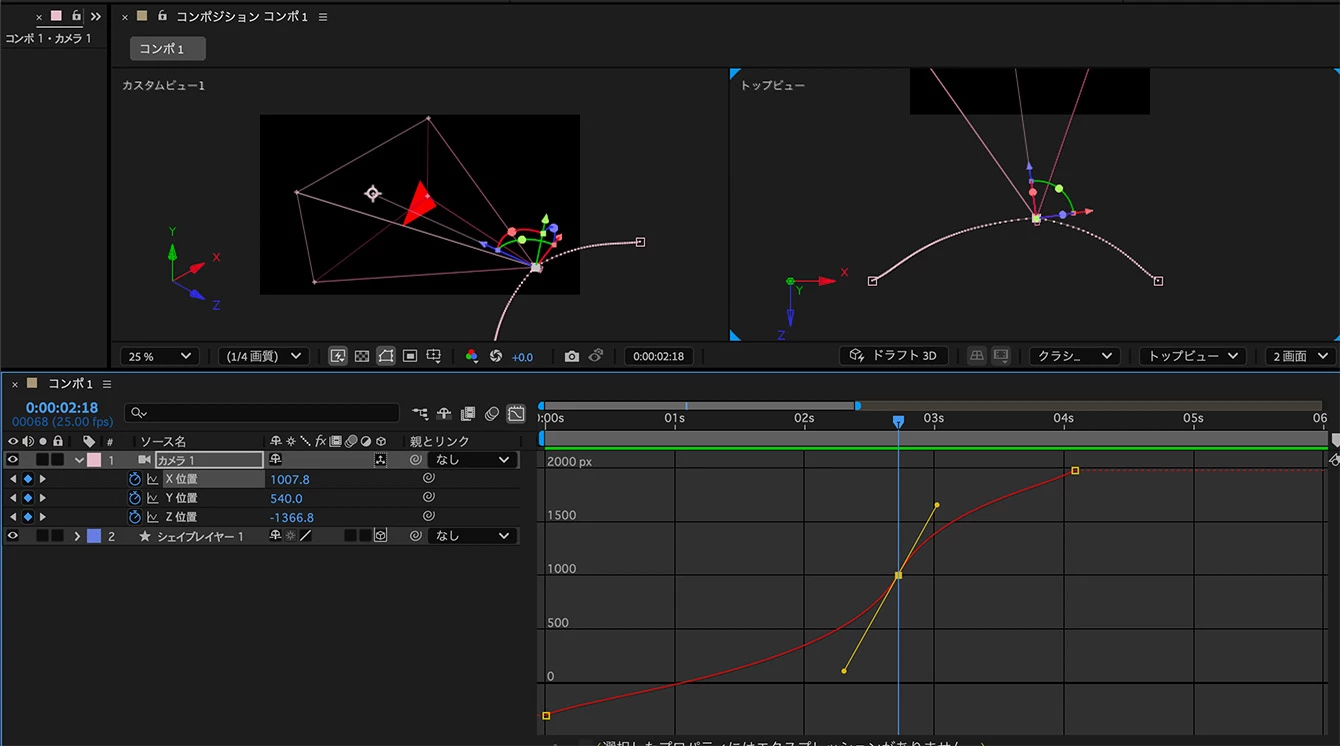Toggle the transparency grid icon
Viewport: 1340px width, 746px height.
click(x=362, y=356)
